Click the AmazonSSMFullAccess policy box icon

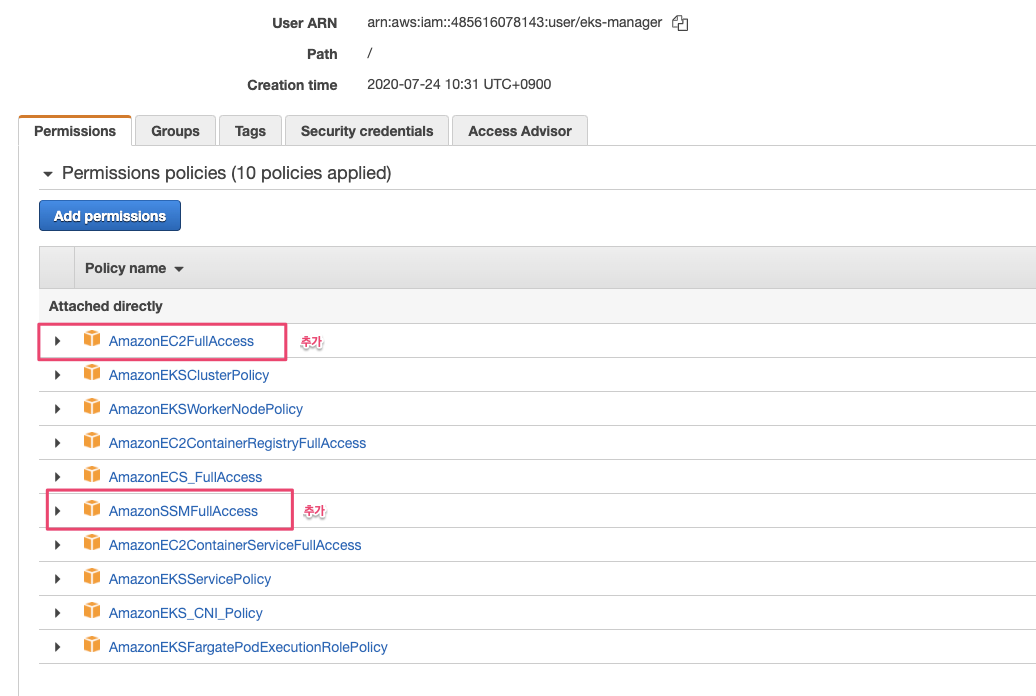[x=92, y=509]
